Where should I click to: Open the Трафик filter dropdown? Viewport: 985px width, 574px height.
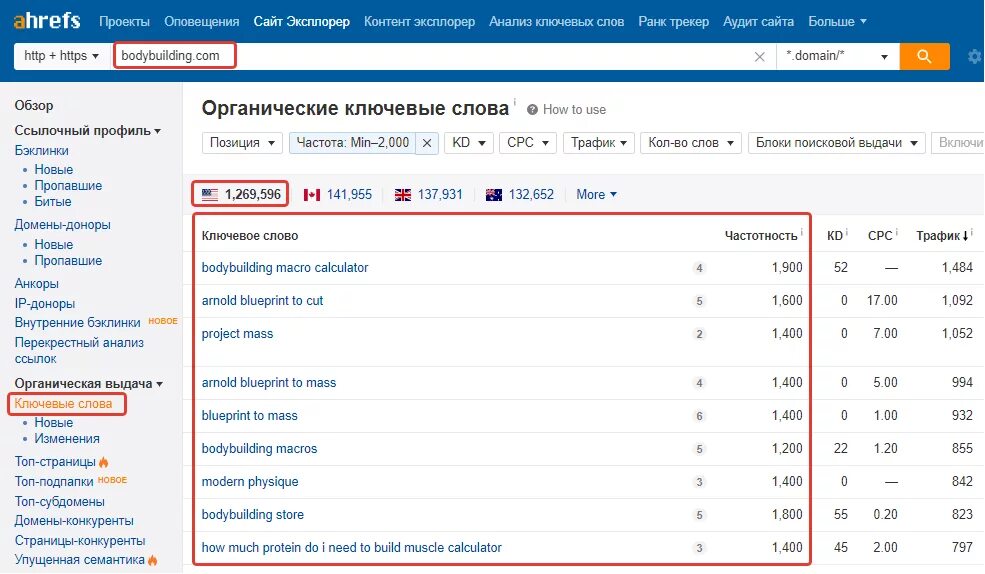(x=599, y=143)
